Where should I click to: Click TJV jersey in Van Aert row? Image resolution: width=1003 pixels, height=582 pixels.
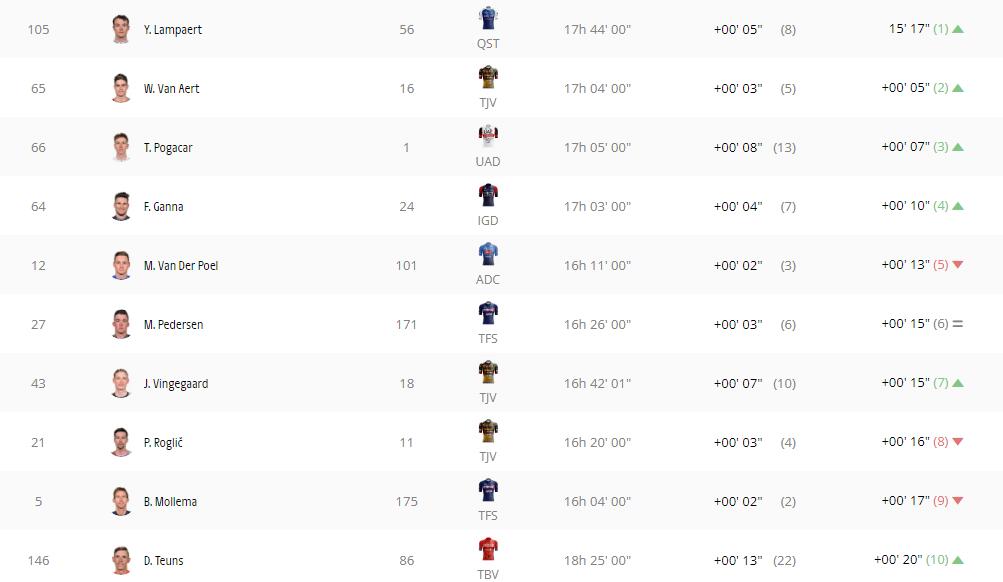click(488, 77)
